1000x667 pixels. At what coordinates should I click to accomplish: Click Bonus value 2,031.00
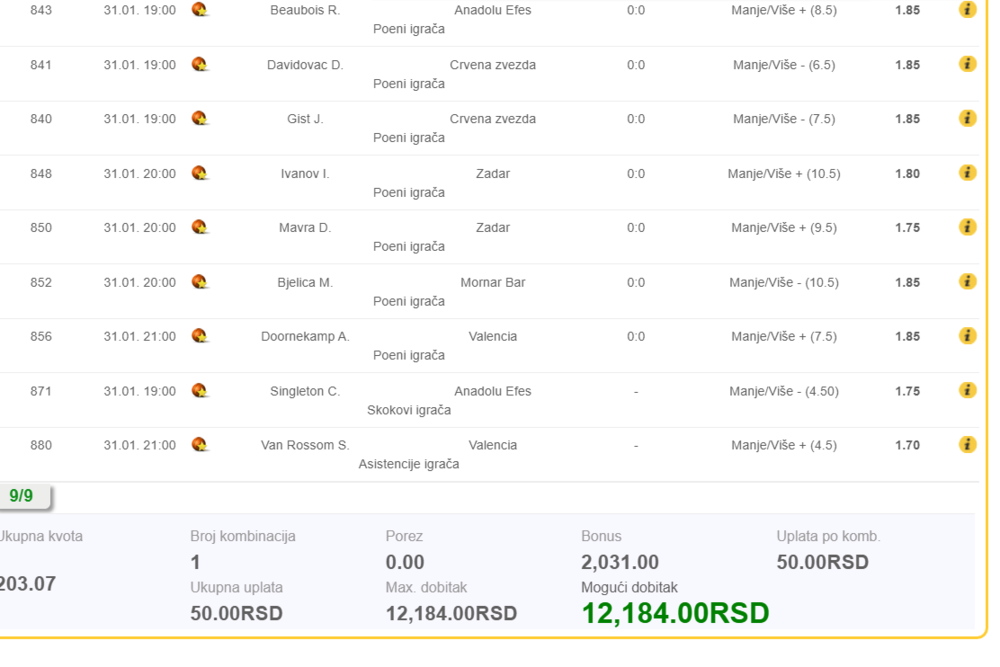coord(620,562)
